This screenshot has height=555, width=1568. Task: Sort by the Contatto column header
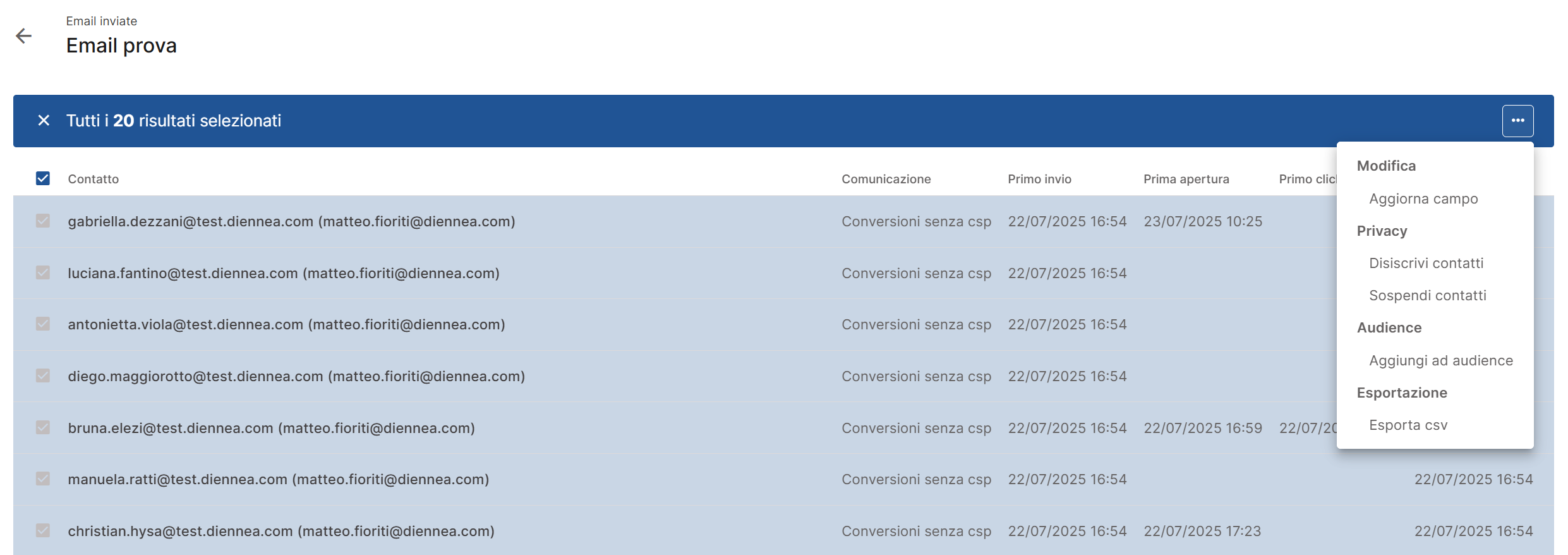[93, 179]
